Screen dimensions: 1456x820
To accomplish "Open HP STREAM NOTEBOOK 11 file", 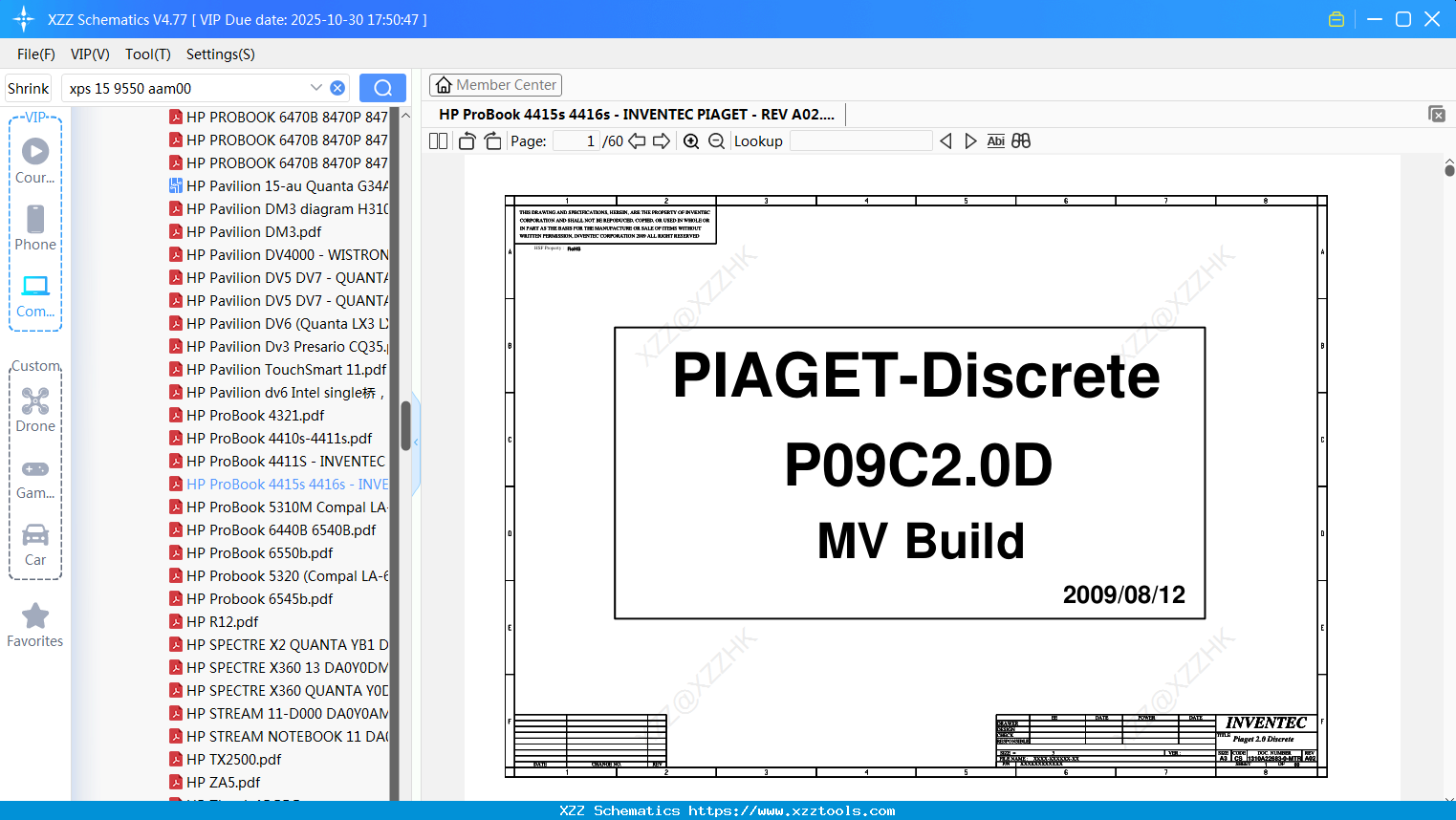I will 279,737.
